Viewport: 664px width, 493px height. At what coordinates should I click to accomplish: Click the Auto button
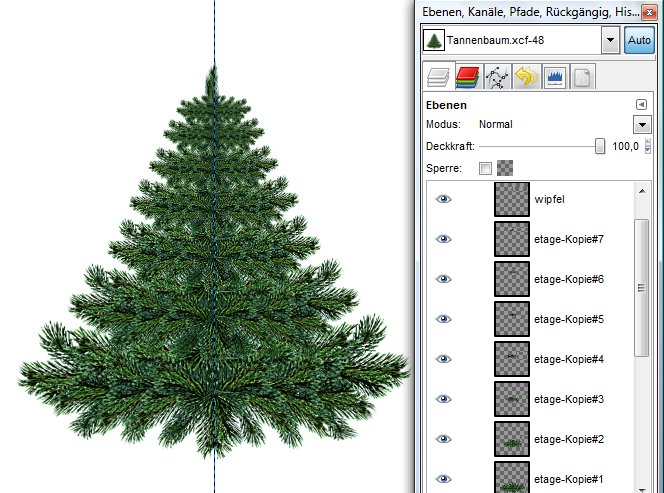[639, 40]
